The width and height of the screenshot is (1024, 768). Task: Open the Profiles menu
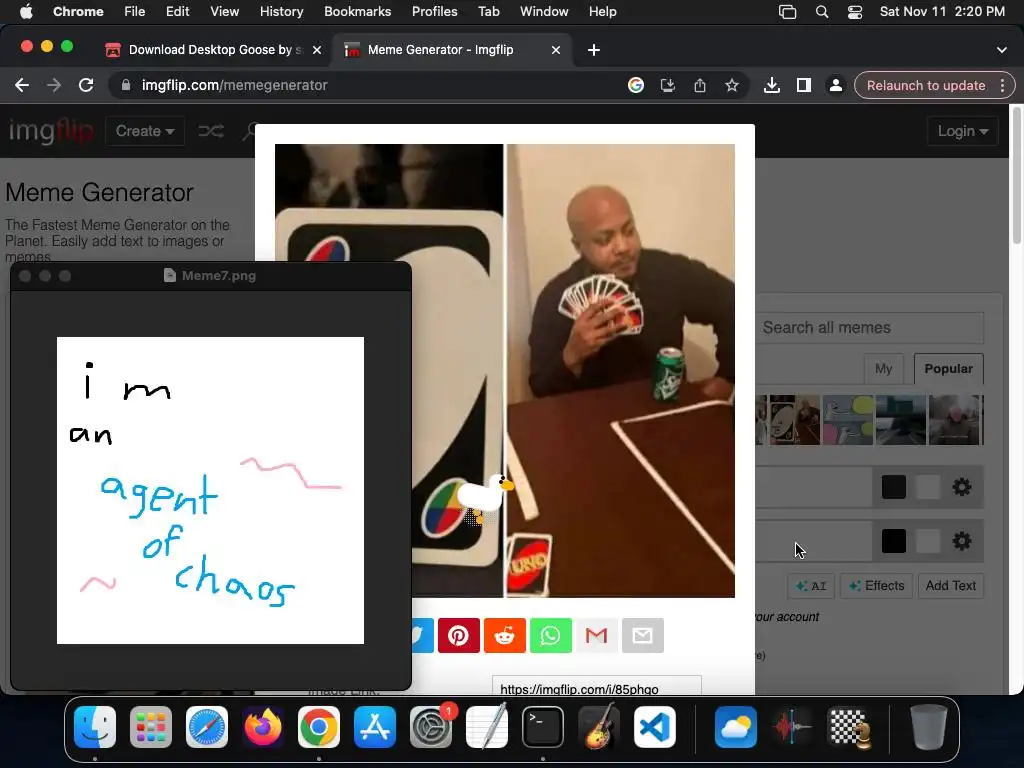tap(434, 12)
